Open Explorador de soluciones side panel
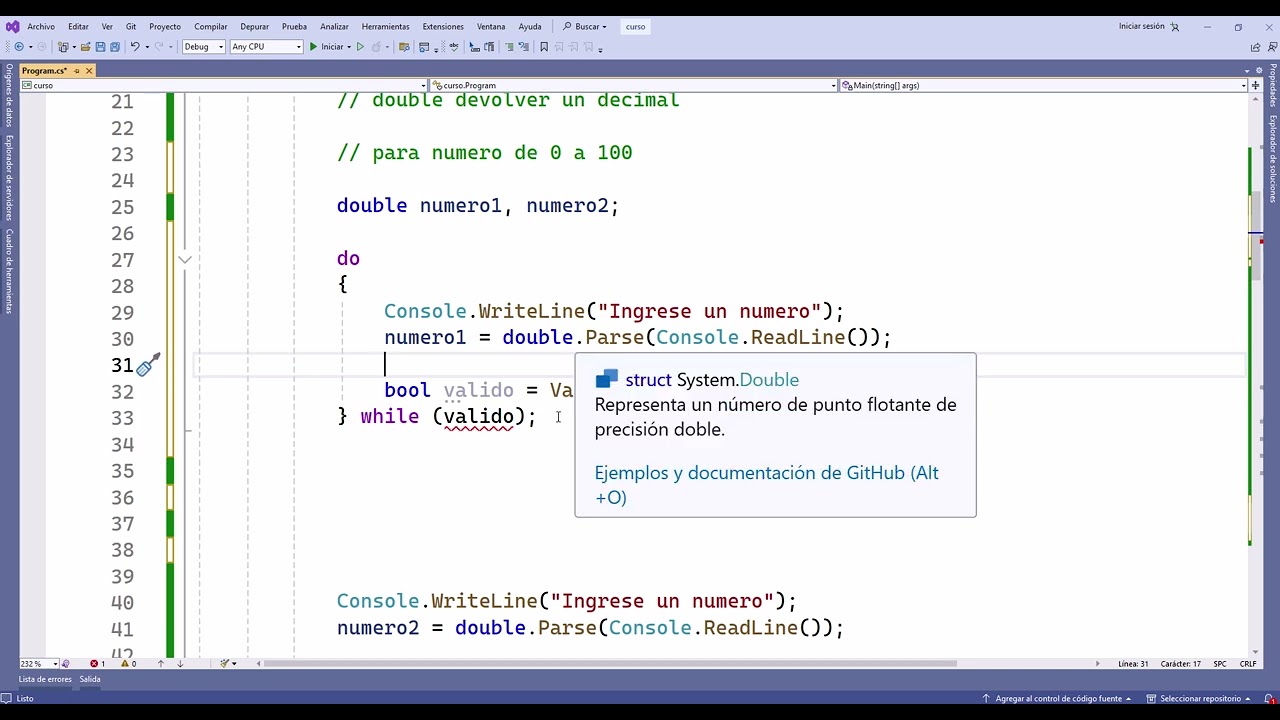 coord(1273,158)
